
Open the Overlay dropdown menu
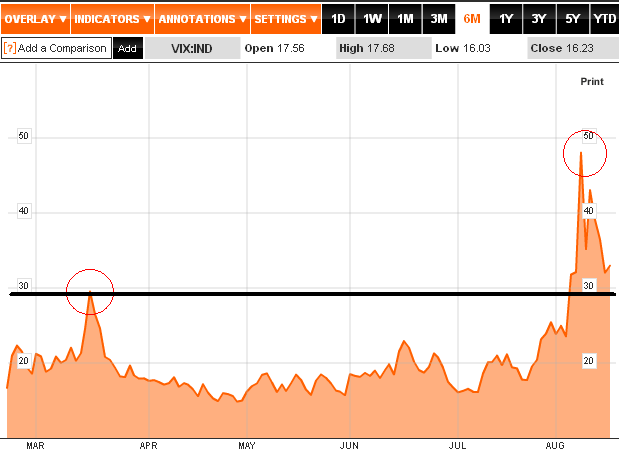pyautogui.click(x=35, y=19)
